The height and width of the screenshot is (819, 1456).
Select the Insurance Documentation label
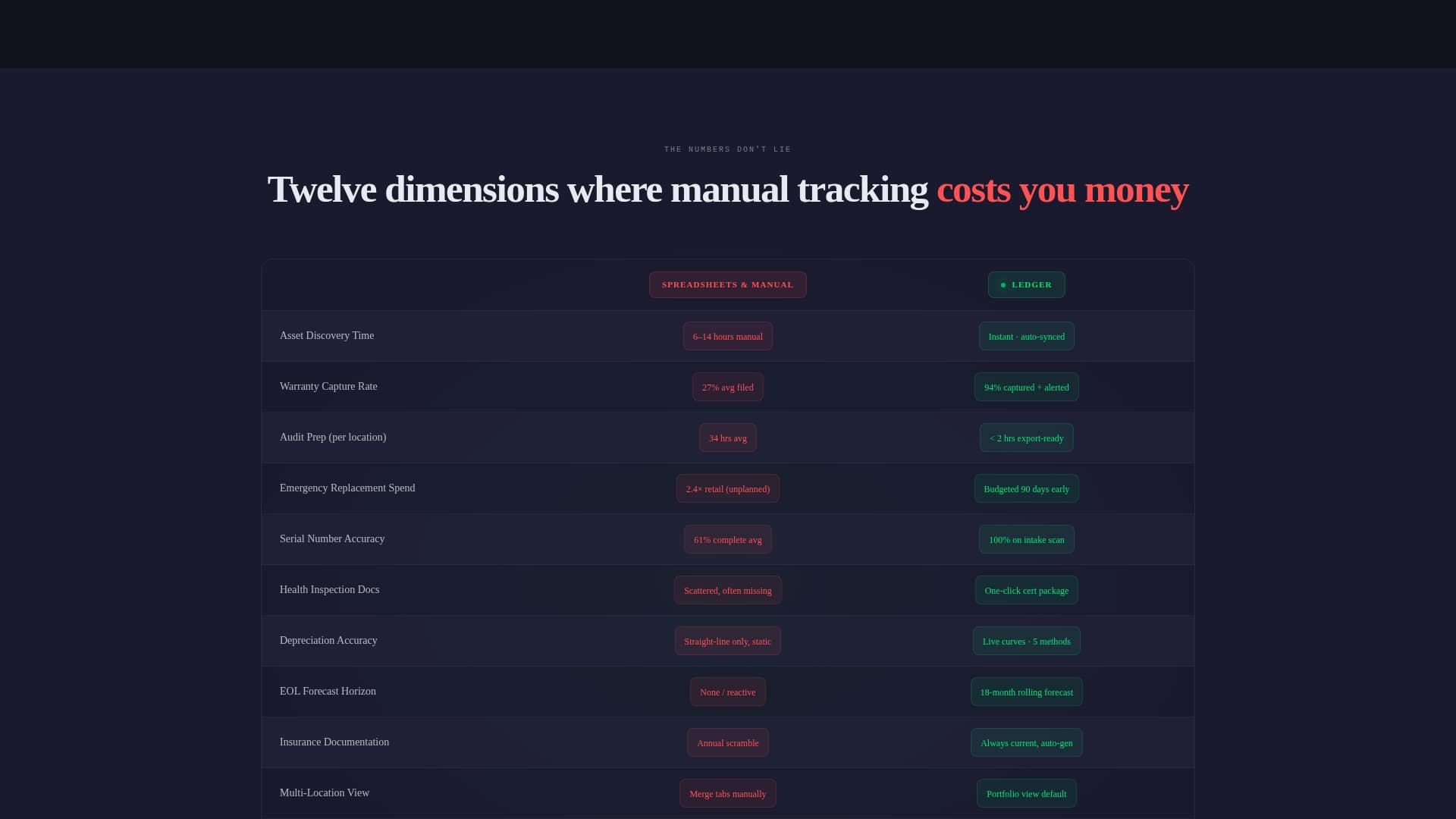(x=334, y=742)
